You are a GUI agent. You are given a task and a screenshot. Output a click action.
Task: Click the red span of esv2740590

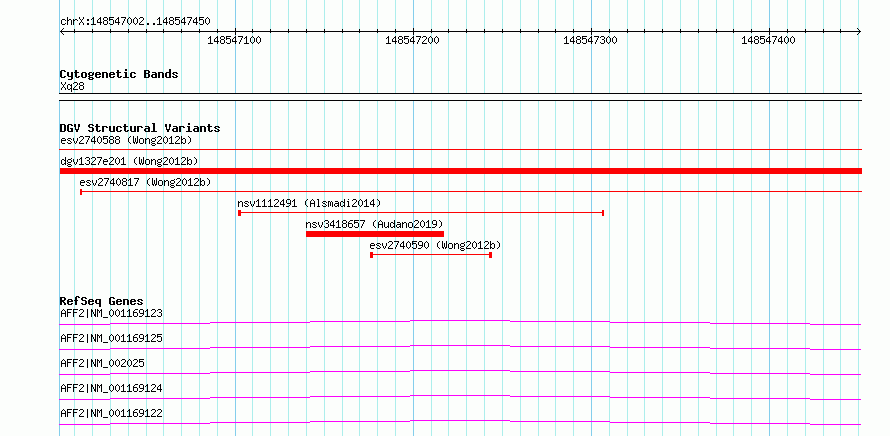[431, 255]
